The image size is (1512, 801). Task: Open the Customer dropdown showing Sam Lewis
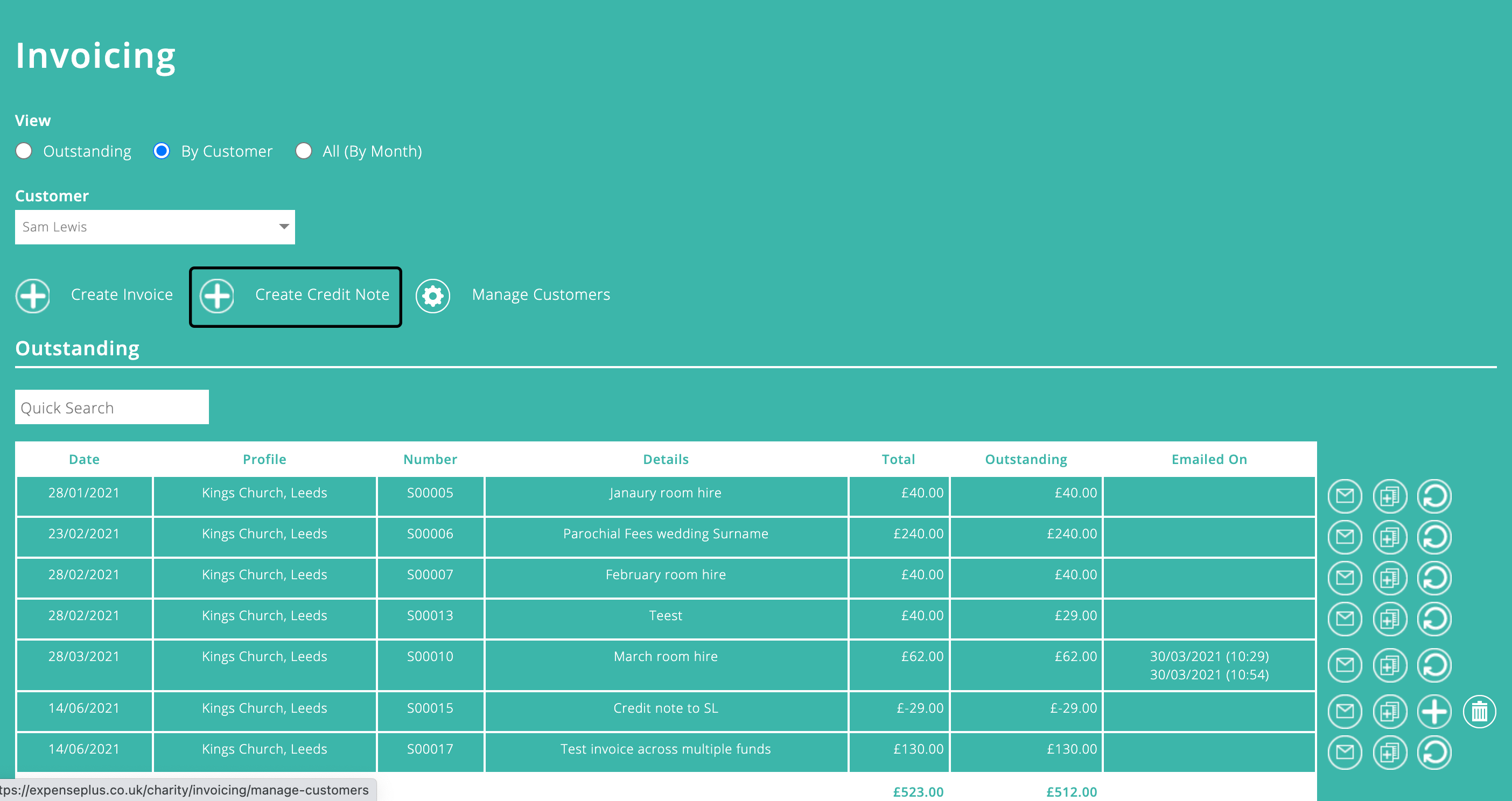(155, 227)
